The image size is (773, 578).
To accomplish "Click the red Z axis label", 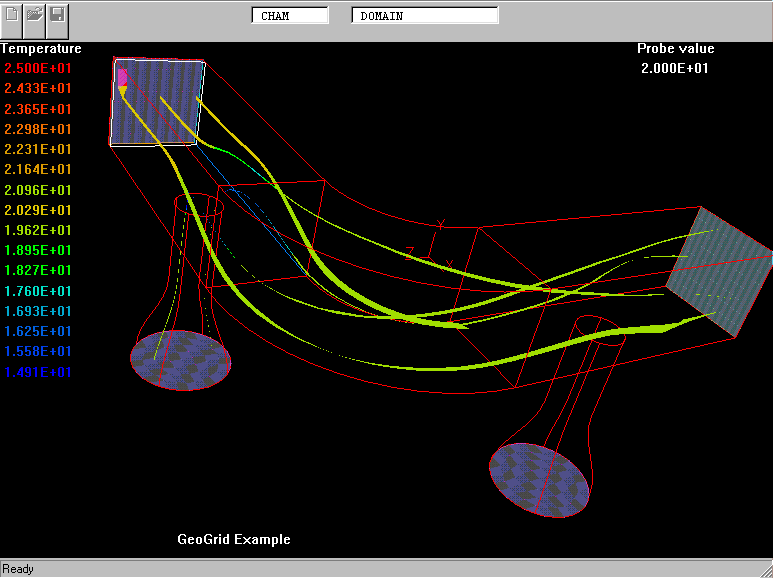I will [409, 251].
